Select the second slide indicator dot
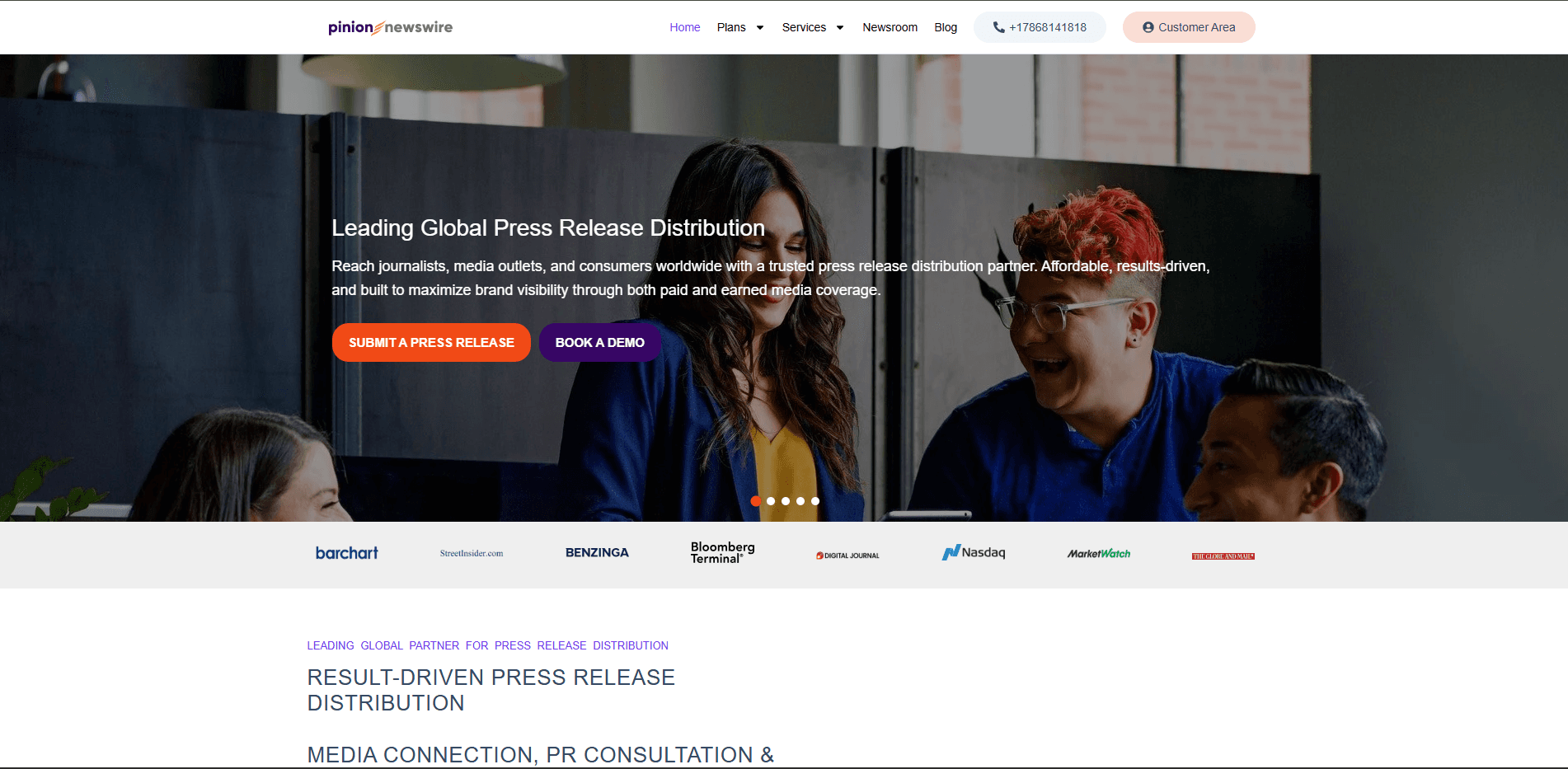The height and width of the screenshot is (769, 1568). (x=771, y=501)
